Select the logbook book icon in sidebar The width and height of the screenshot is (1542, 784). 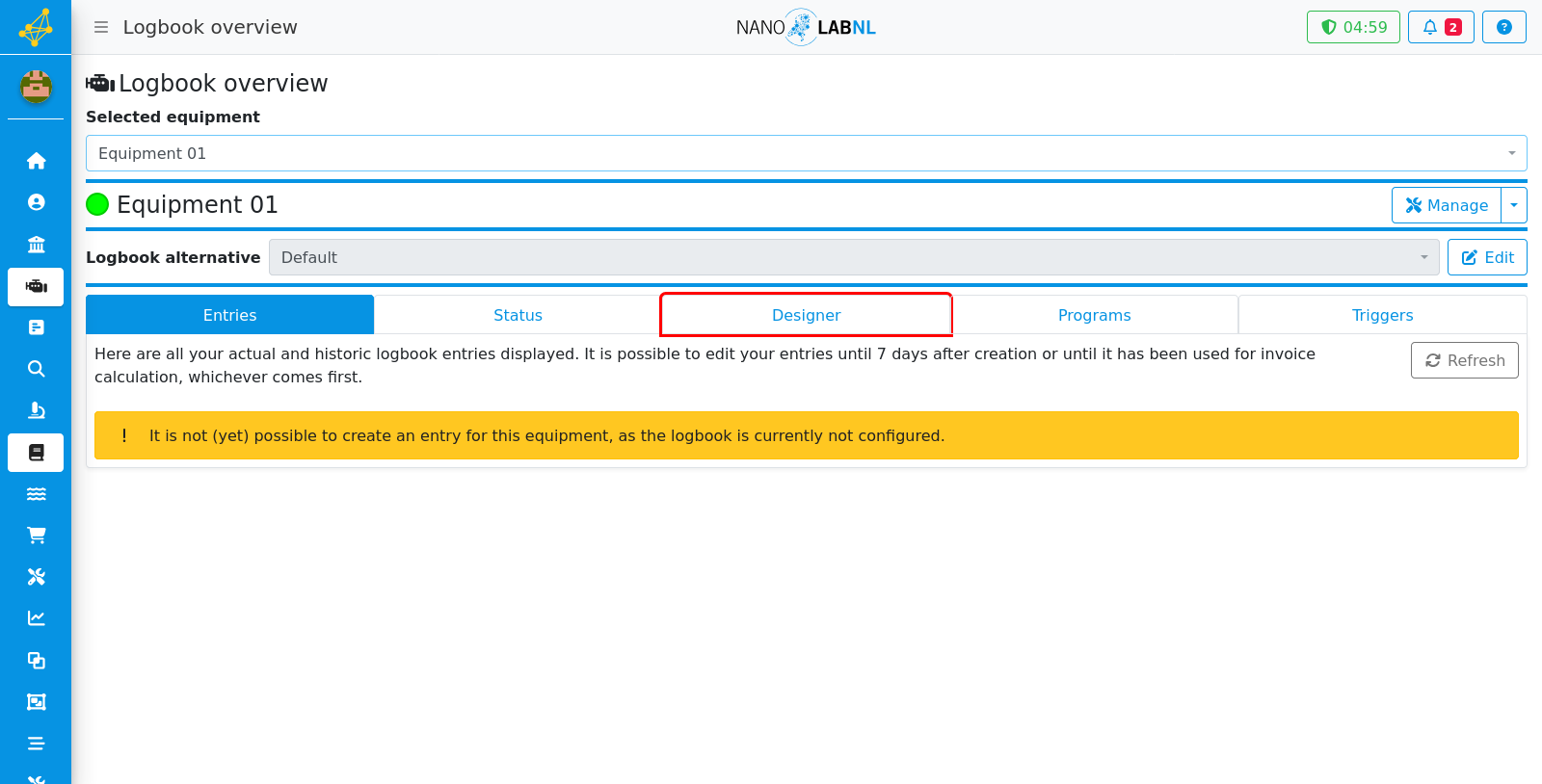(x=36, y=453)
